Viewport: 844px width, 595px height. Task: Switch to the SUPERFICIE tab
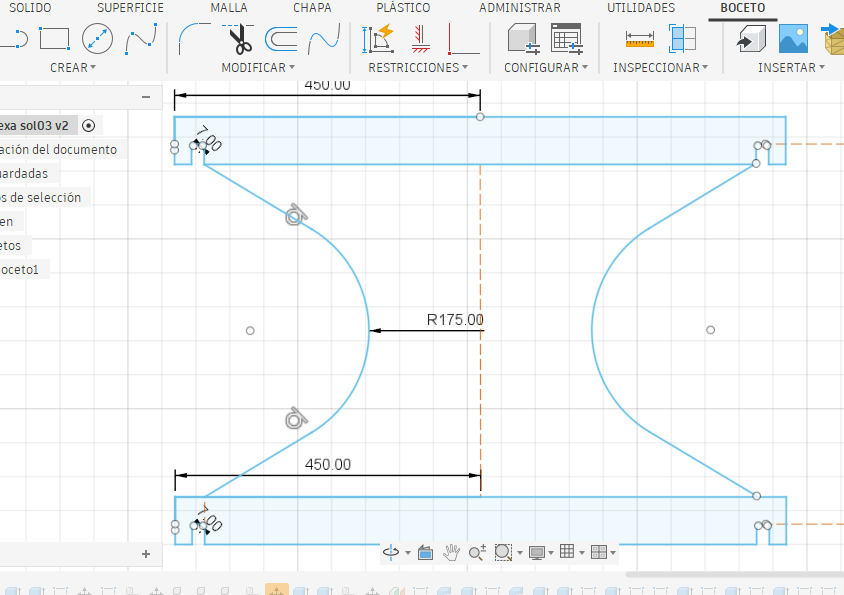[130, 8]
